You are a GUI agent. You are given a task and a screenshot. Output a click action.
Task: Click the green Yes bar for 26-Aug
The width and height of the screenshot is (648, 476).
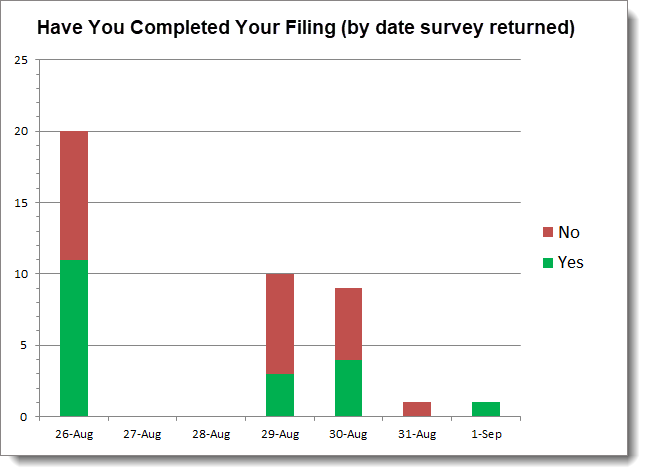(74, 338)
